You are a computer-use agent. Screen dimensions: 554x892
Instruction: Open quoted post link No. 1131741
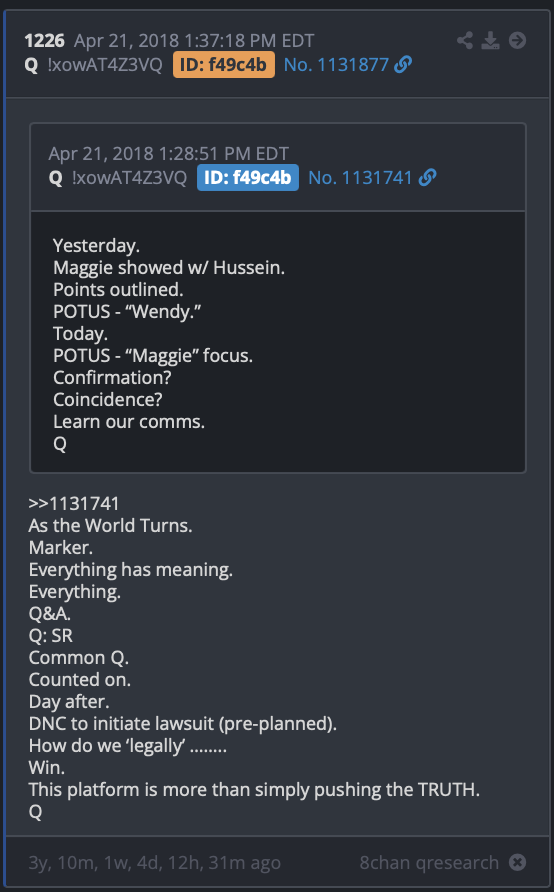[x=360, y=177]
